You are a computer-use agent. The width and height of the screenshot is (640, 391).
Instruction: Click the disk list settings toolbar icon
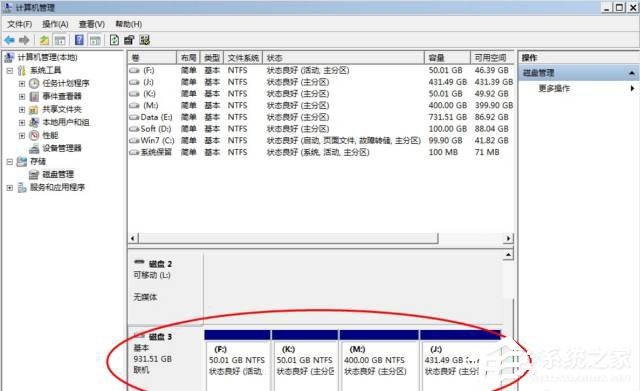tap(144, 40)
